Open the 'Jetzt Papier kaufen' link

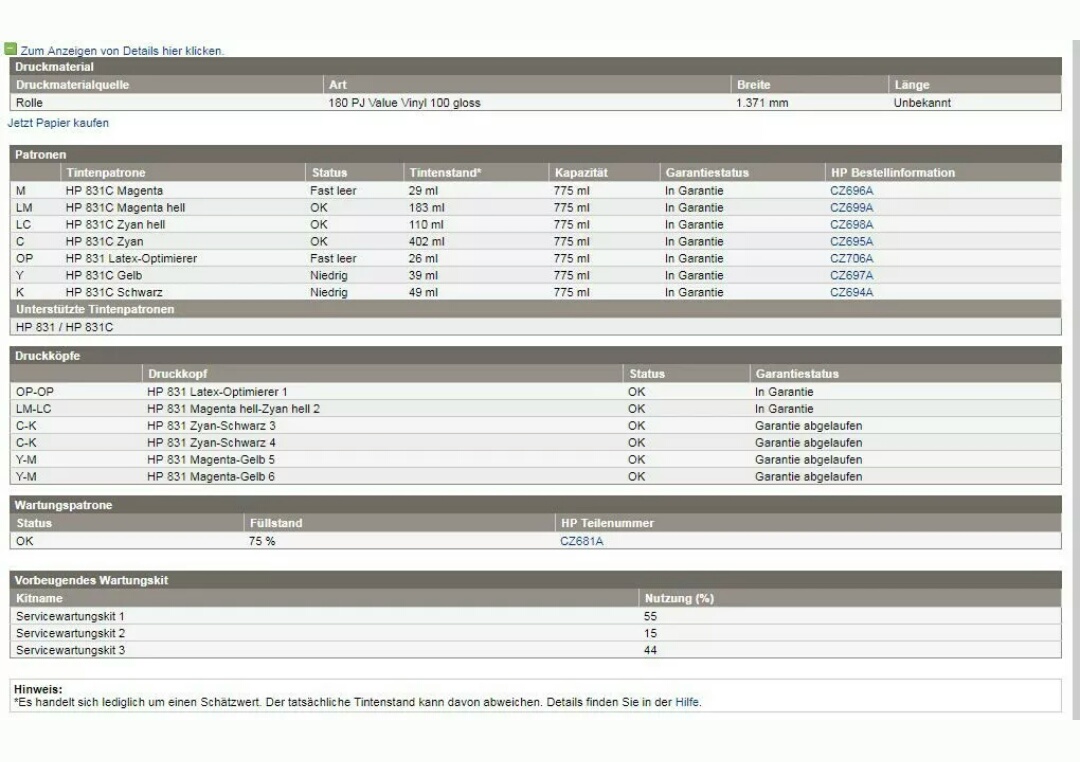click(59, 123)
